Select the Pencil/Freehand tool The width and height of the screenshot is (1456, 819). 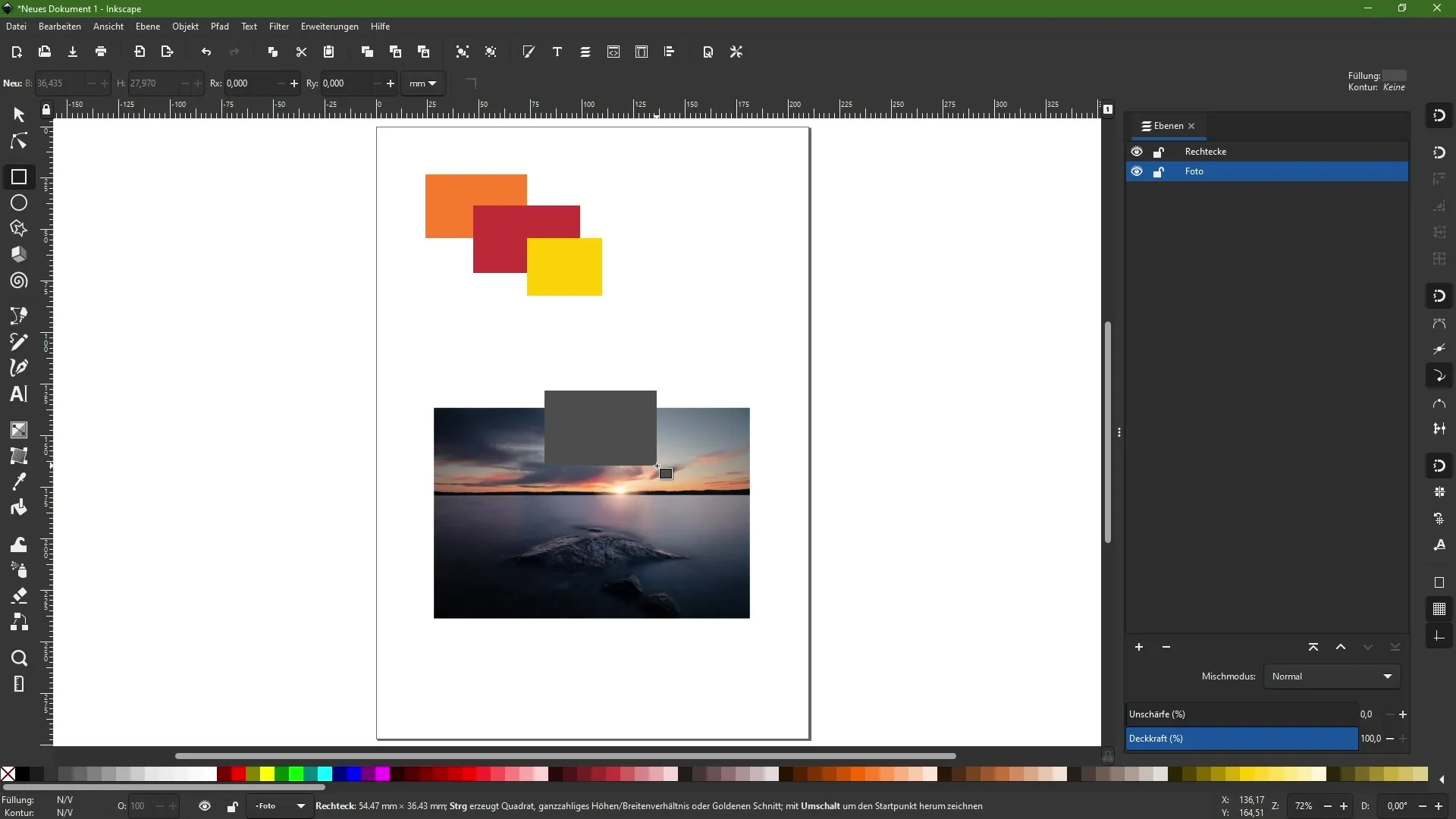tap(18, 343)
